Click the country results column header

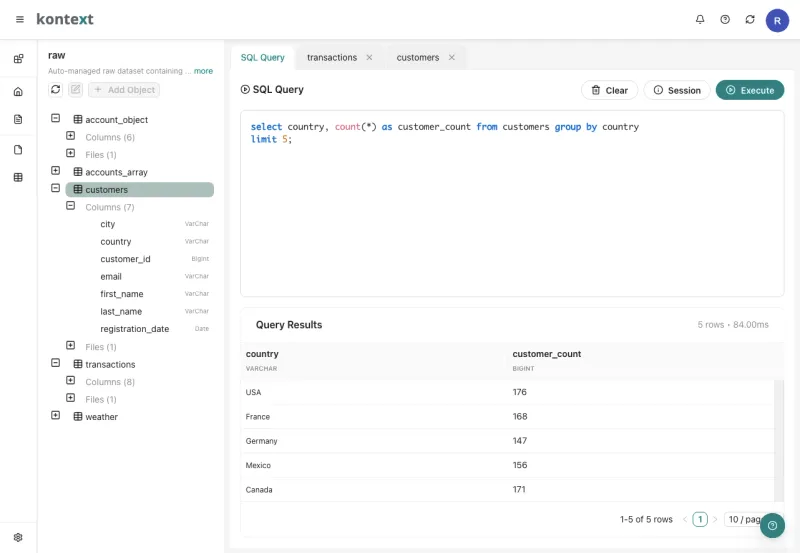(262, 354)
